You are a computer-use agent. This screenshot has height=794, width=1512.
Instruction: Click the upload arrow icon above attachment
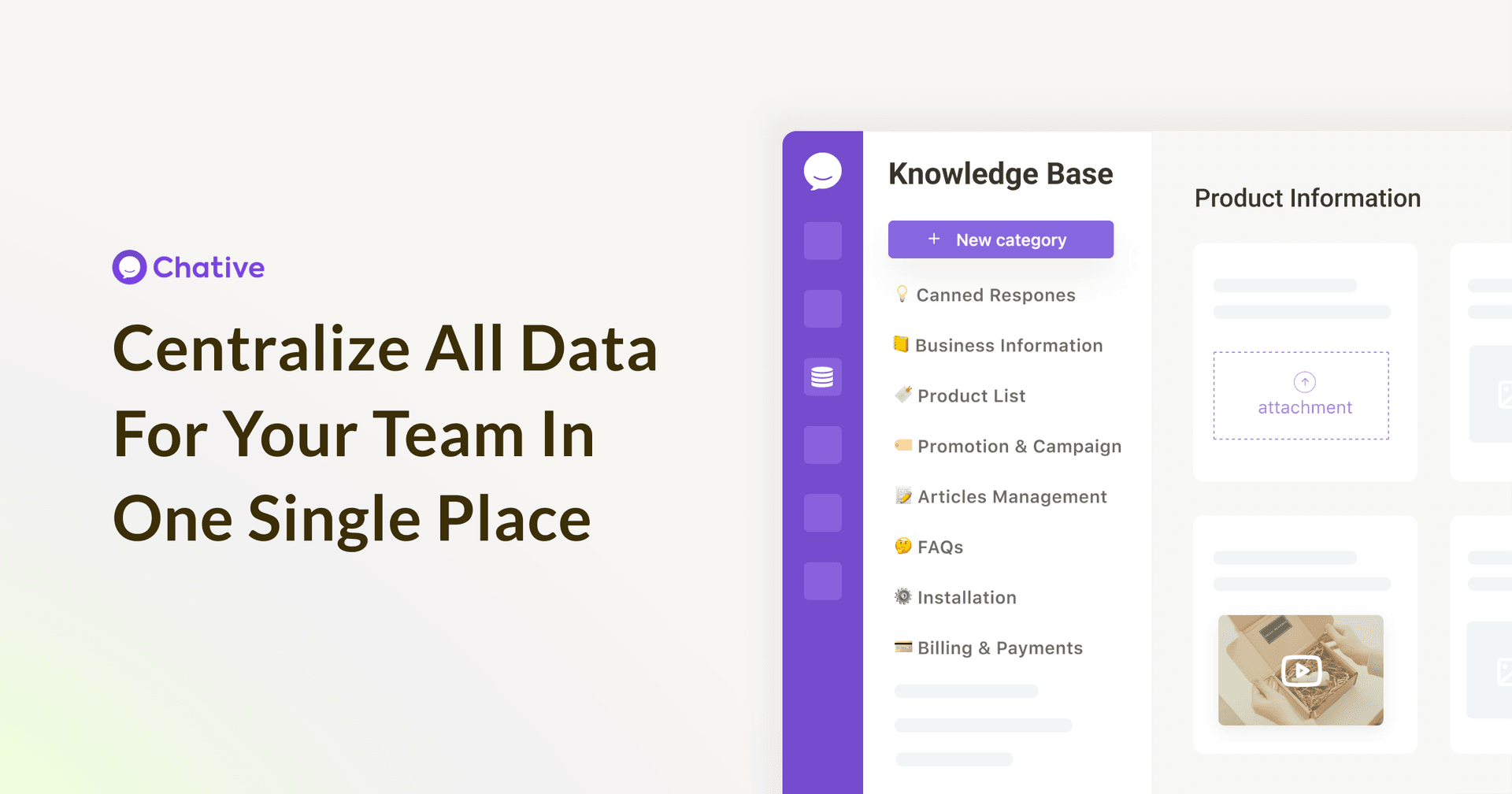(1304, 382)
